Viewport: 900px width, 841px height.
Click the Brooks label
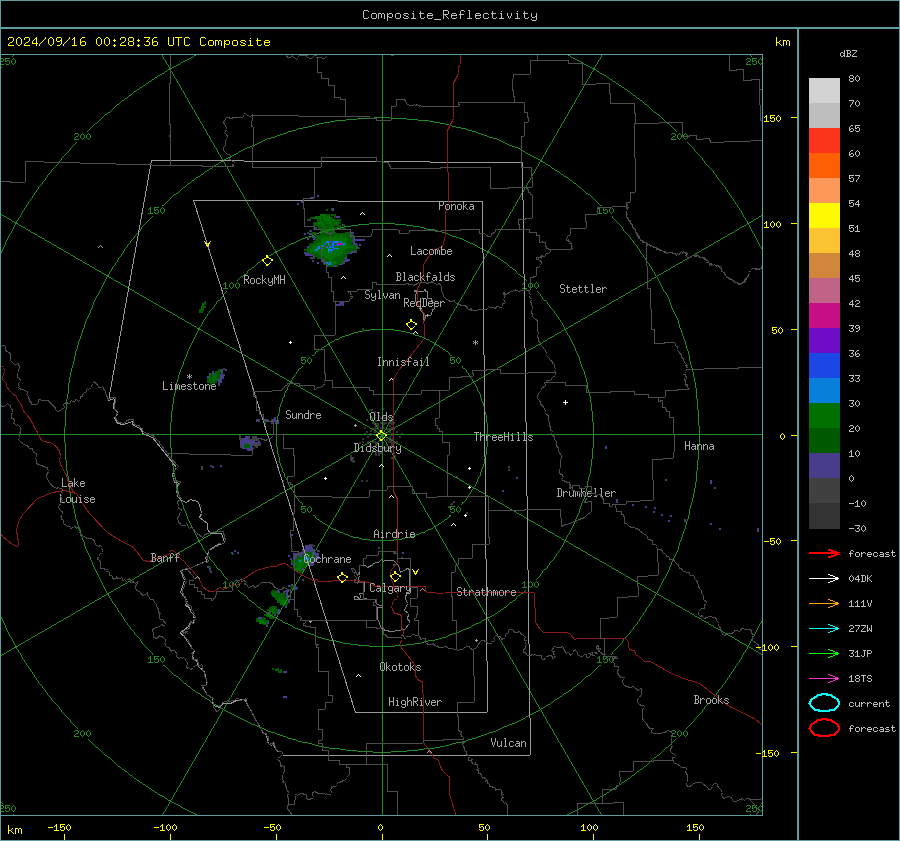711,700
